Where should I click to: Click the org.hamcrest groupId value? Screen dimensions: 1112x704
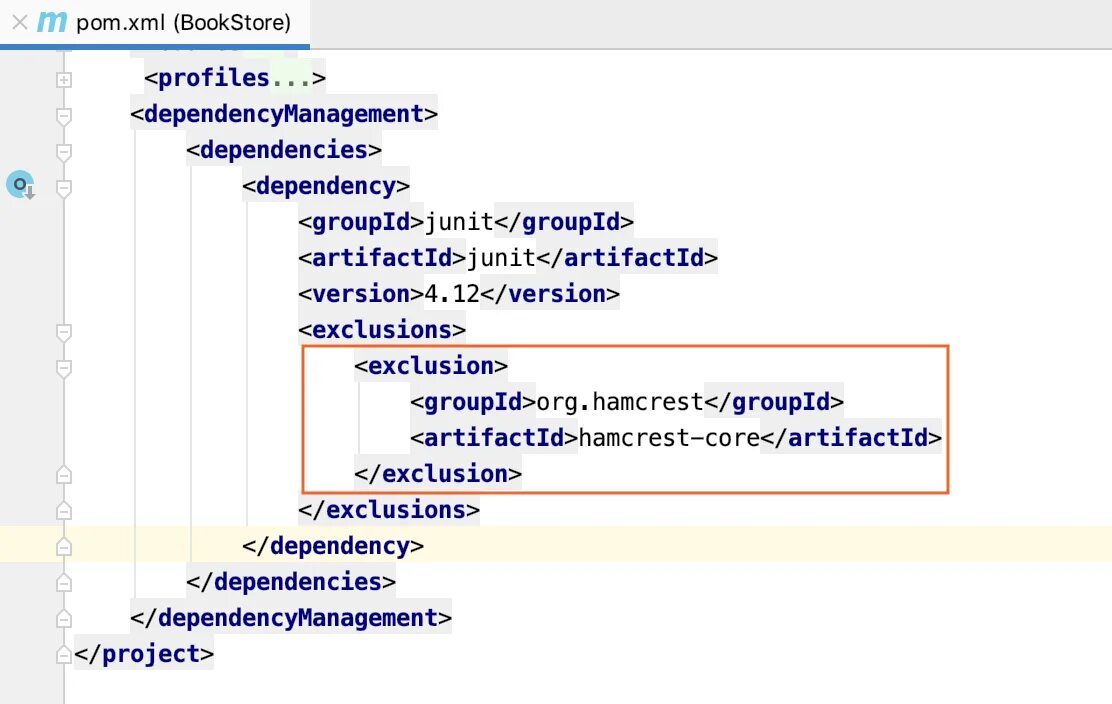(620, 402)
